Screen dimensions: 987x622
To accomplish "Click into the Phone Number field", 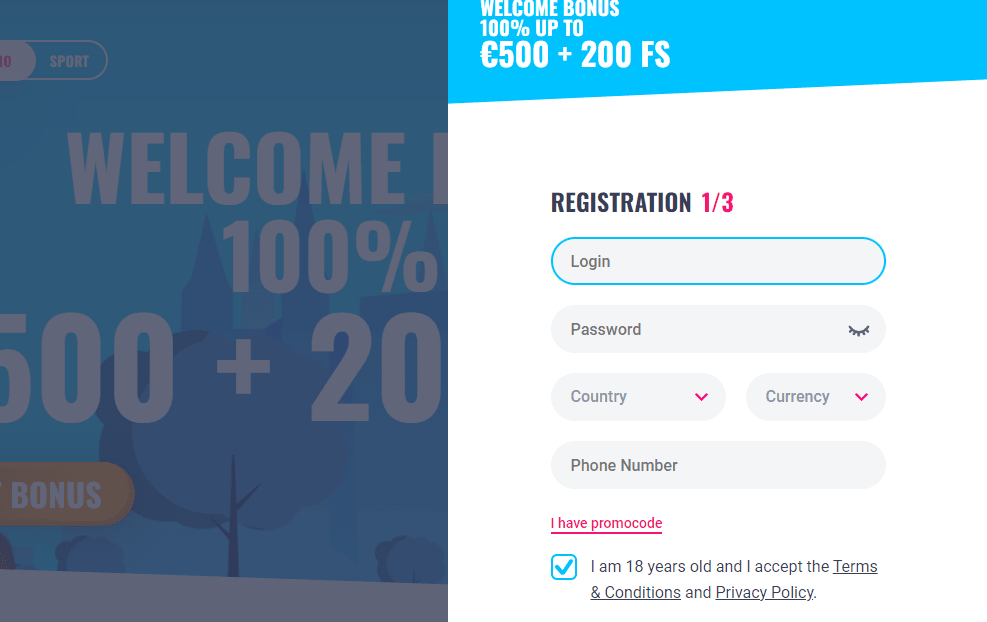I will point(718,465).
